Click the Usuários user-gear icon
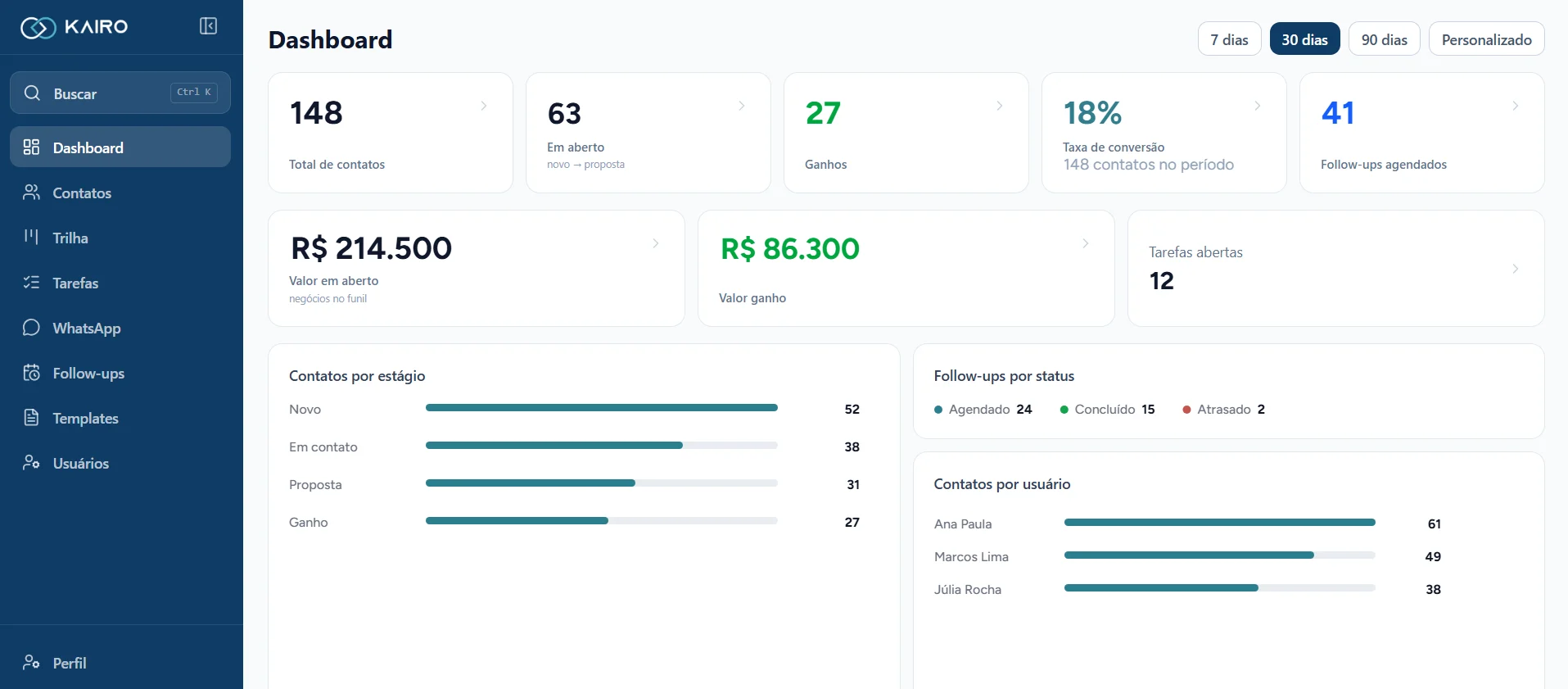This screenshot has height=689, width=1568. click(31, 462)
